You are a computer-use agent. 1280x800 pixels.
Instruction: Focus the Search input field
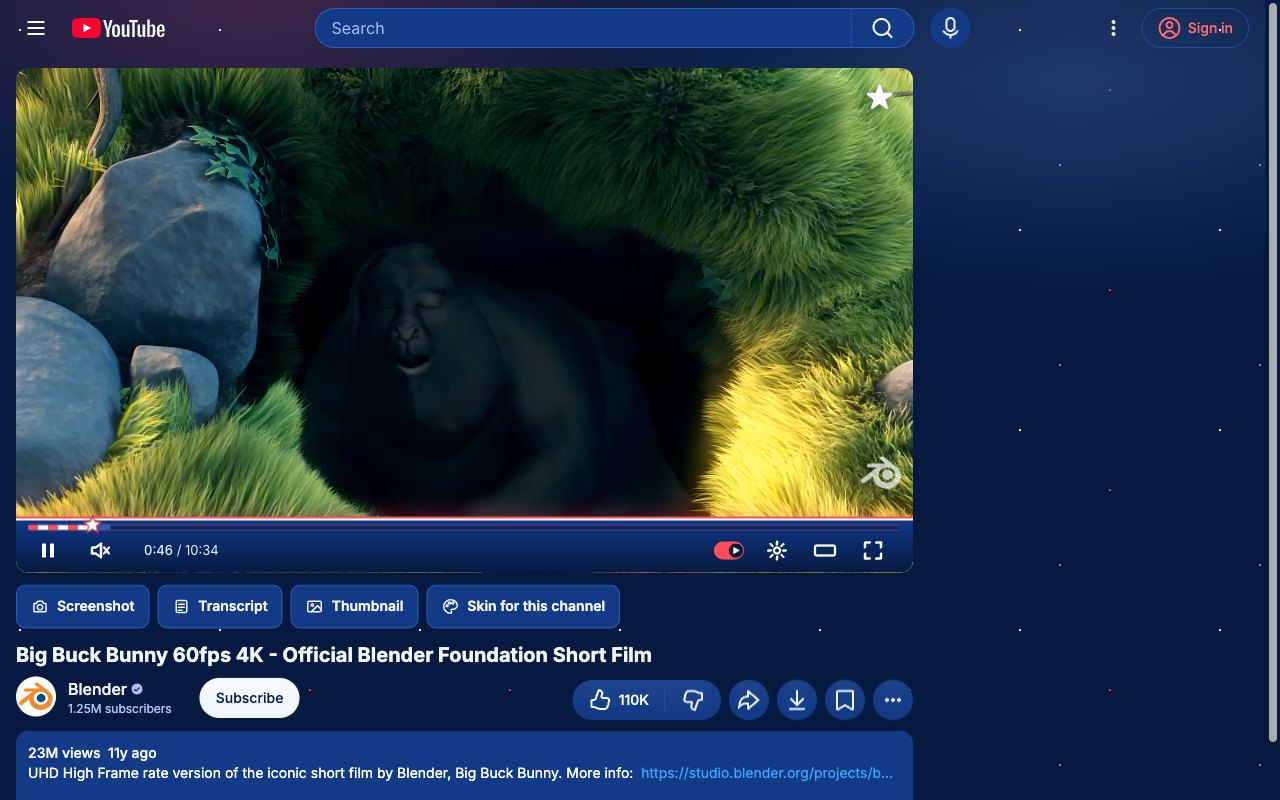584,28
